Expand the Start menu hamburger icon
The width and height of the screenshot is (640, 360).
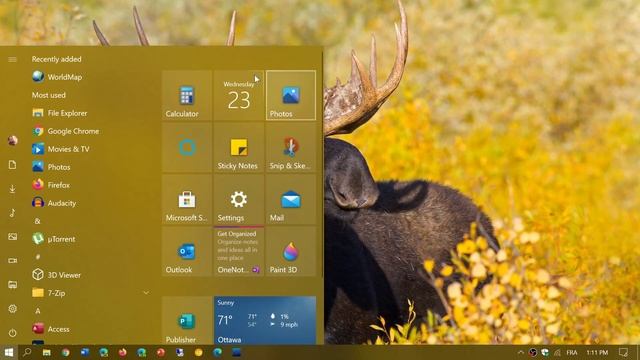12,60
